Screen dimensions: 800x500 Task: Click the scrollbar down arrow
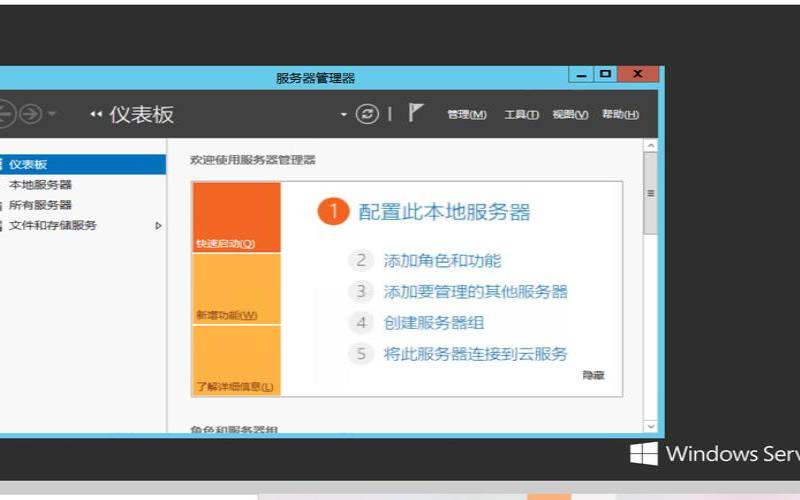tap(651, 426)
